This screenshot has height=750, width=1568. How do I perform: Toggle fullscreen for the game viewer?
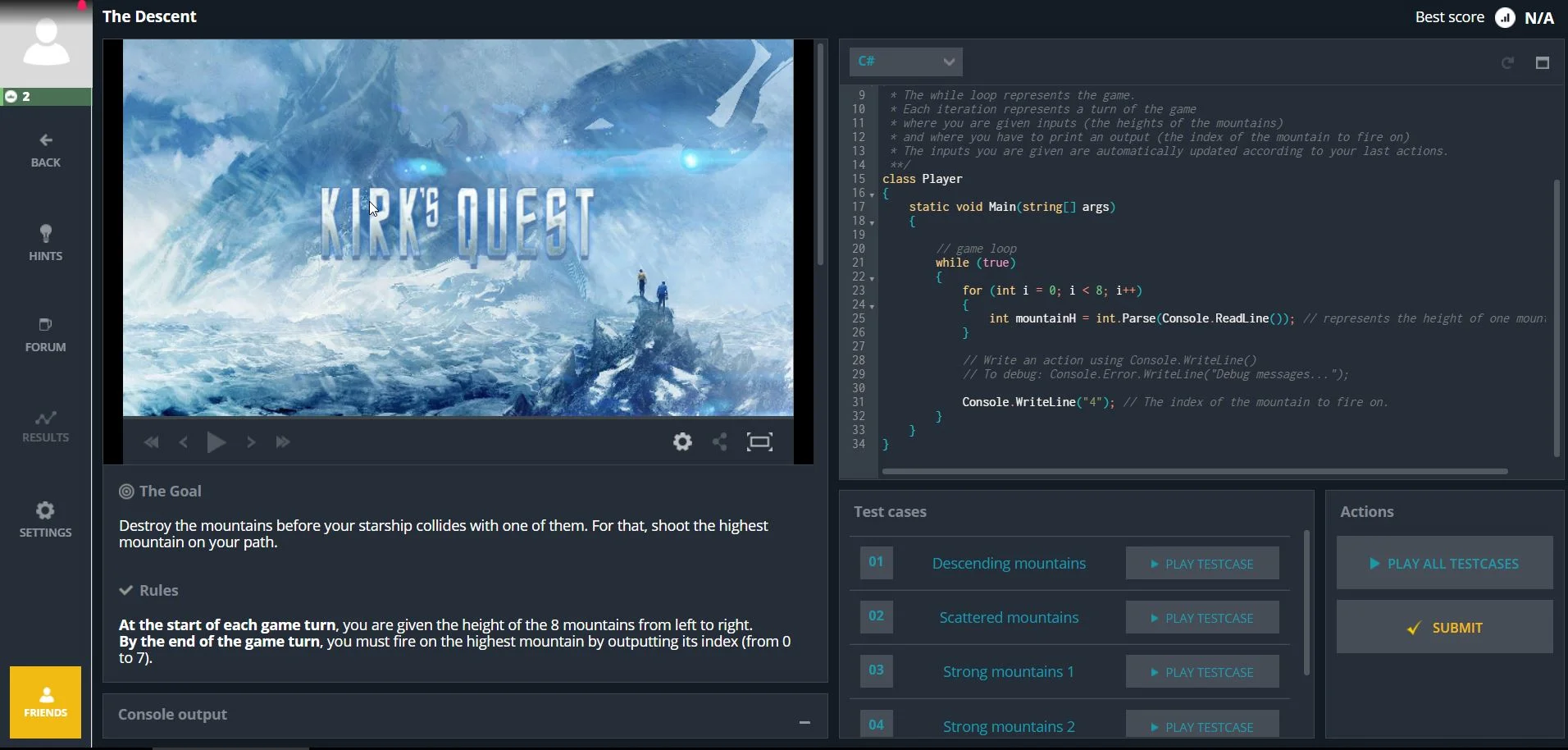tap(760, 442)
